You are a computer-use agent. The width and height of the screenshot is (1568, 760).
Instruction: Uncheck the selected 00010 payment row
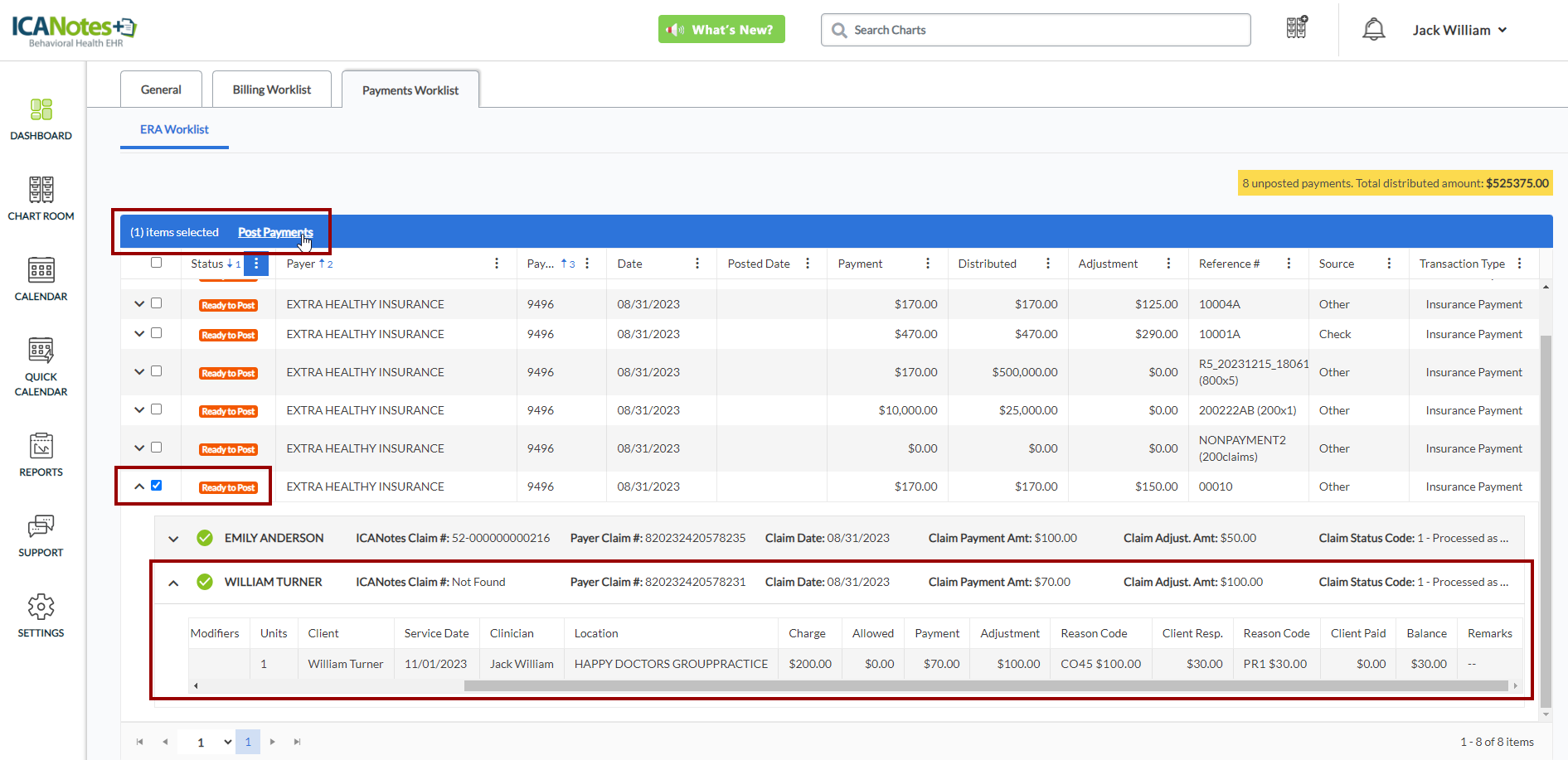pyautogui.click(x=156, y=486)
